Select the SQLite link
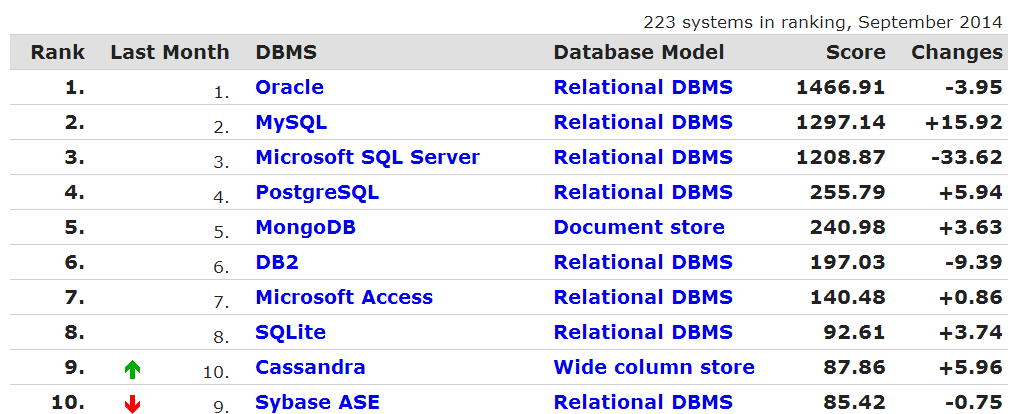 [x=290, y=333]
